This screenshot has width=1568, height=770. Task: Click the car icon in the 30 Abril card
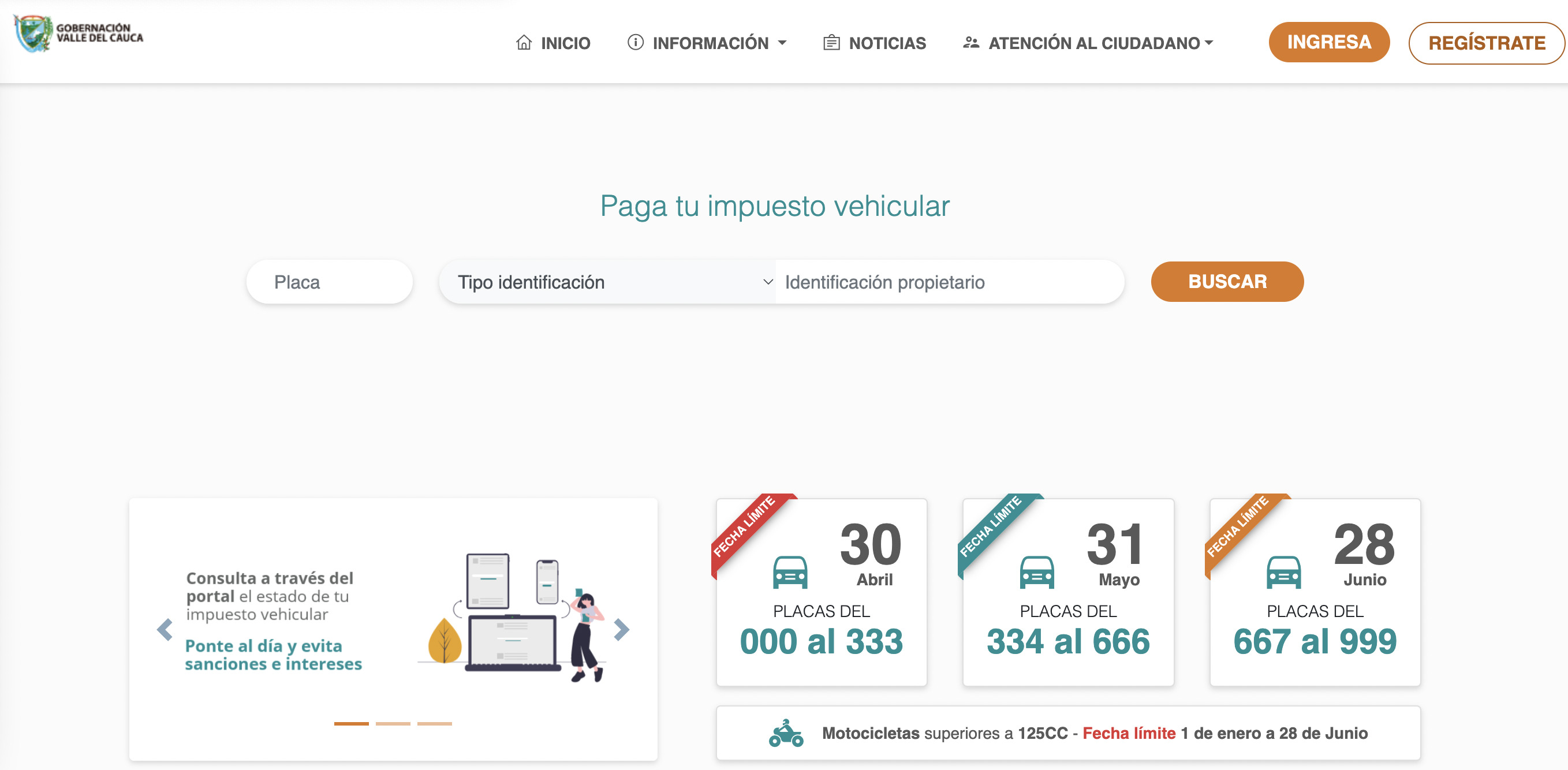791,573
